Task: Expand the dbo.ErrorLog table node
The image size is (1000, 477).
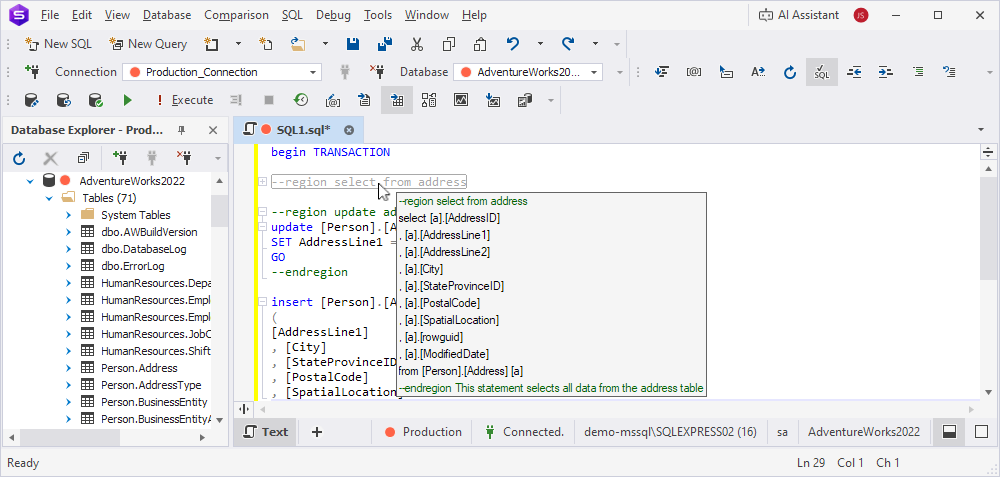Action: point(68,266)
